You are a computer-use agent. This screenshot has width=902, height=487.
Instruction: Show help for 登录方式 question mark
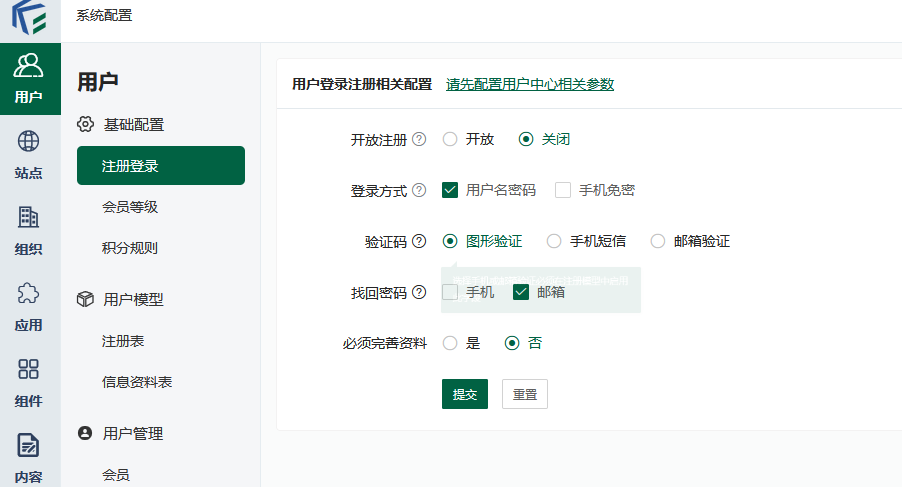[419, 190]
